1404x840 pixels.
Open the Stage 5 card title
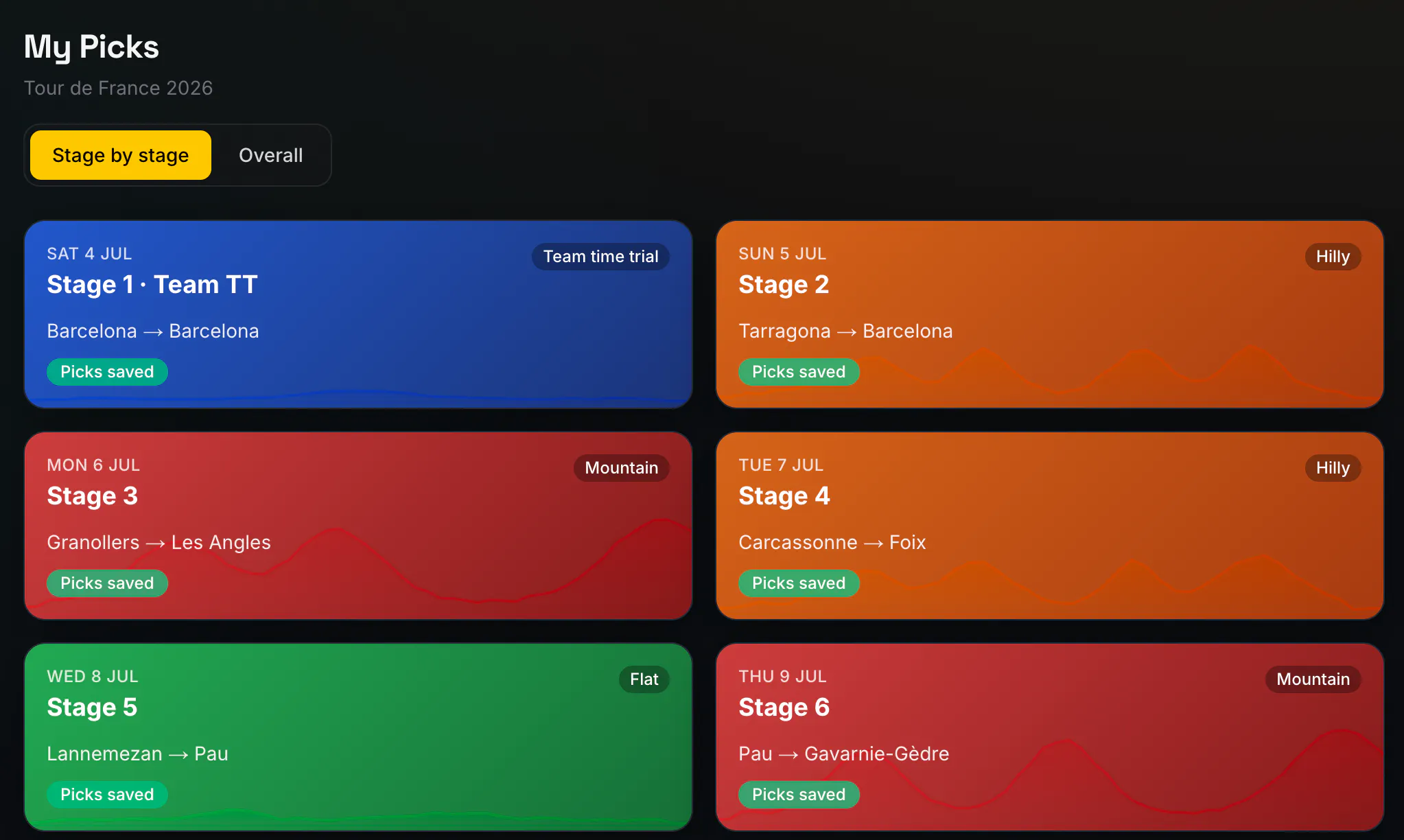click(x=92, y=707)
